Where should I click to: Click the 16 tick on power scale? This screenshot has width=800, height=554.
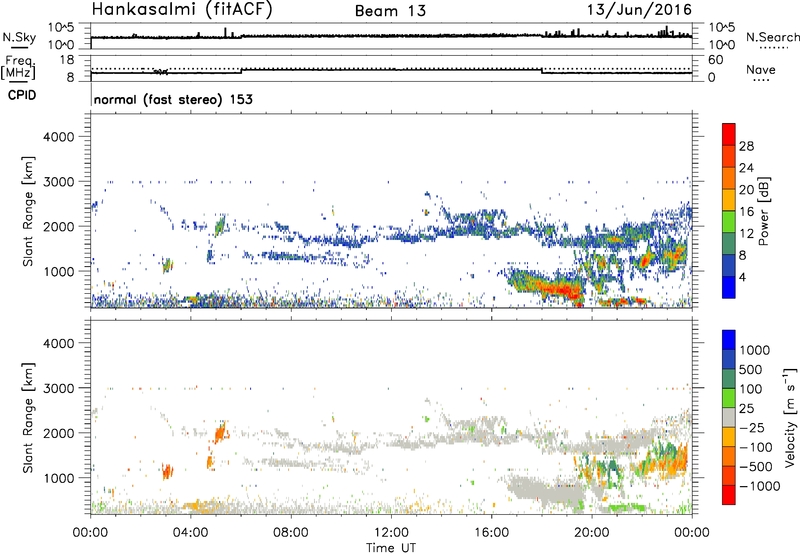point(746,212)
